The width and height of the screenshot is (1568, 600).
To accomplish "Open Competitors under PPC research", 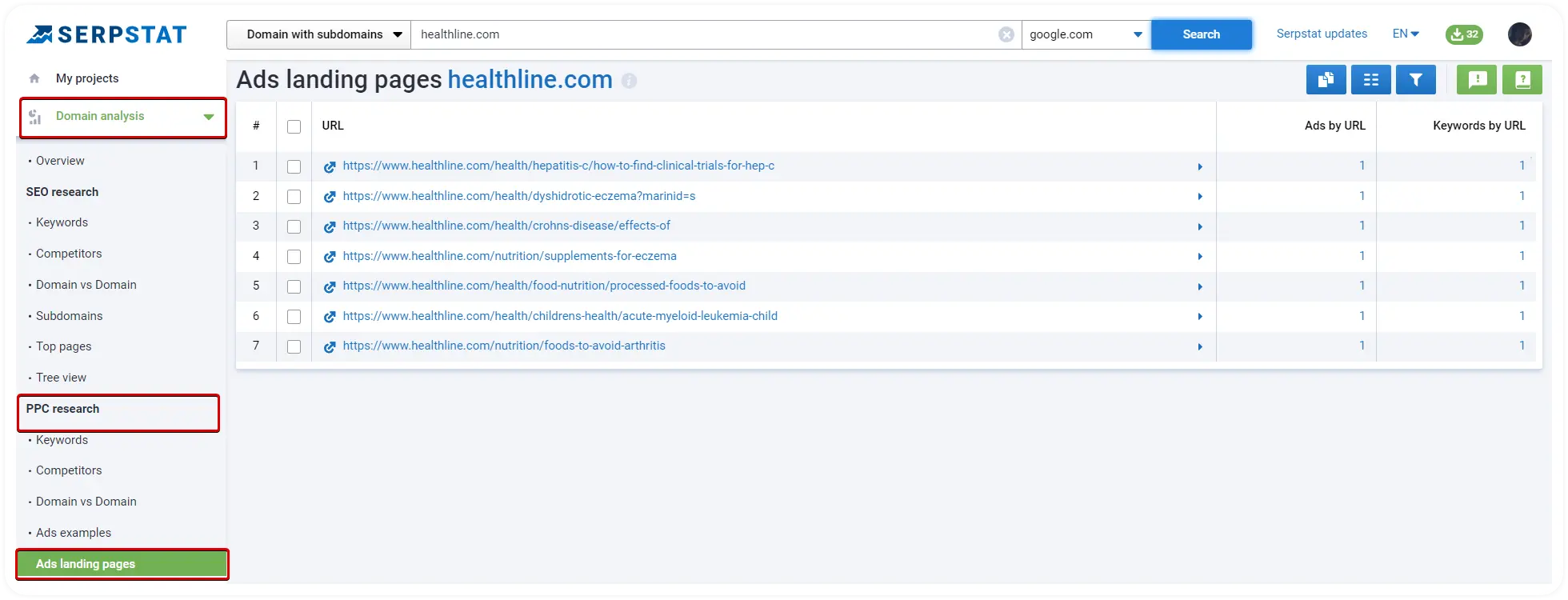I will tap(69, 470).
